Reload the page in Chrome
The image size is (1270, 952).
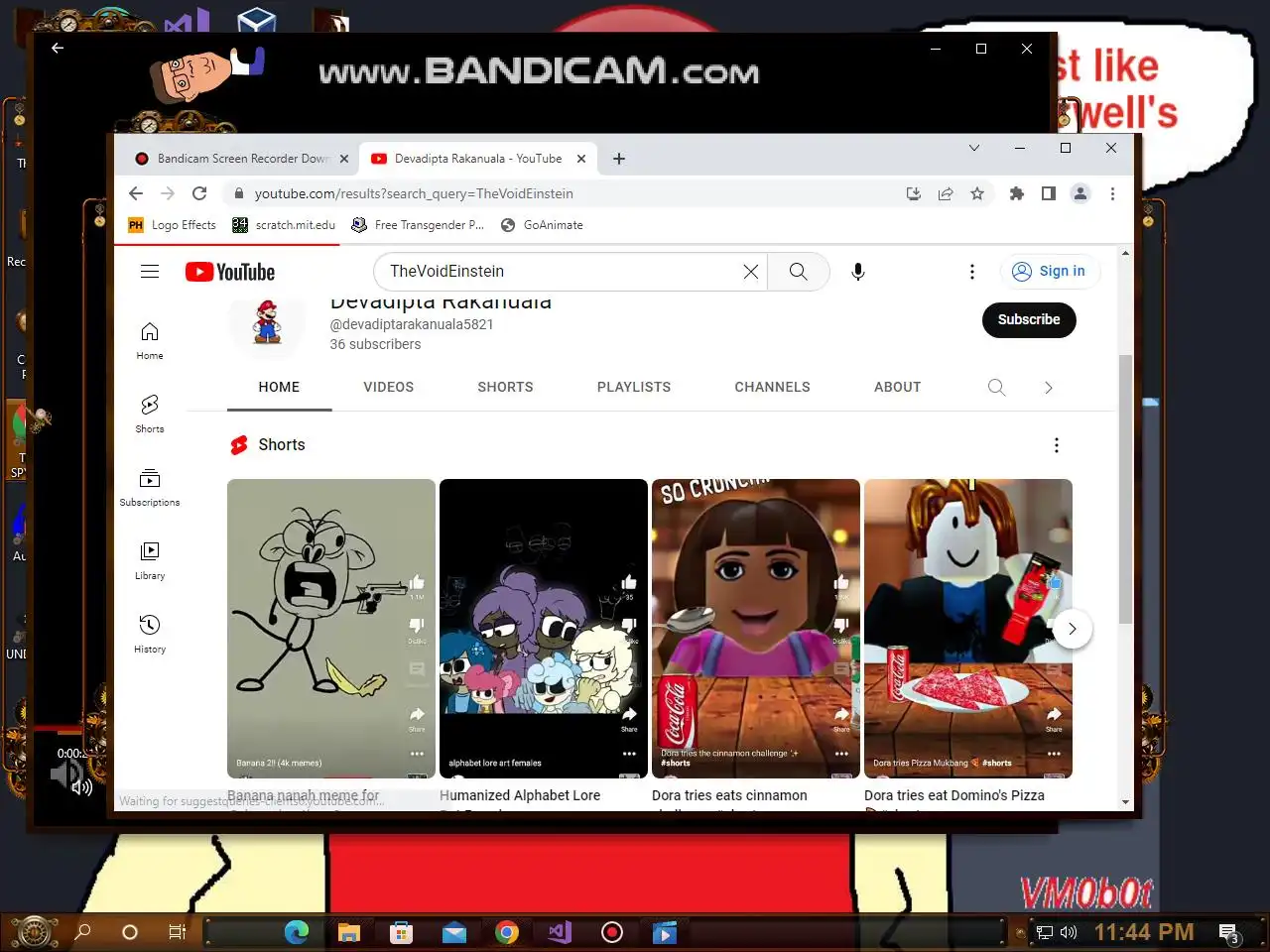coord(199,193)
